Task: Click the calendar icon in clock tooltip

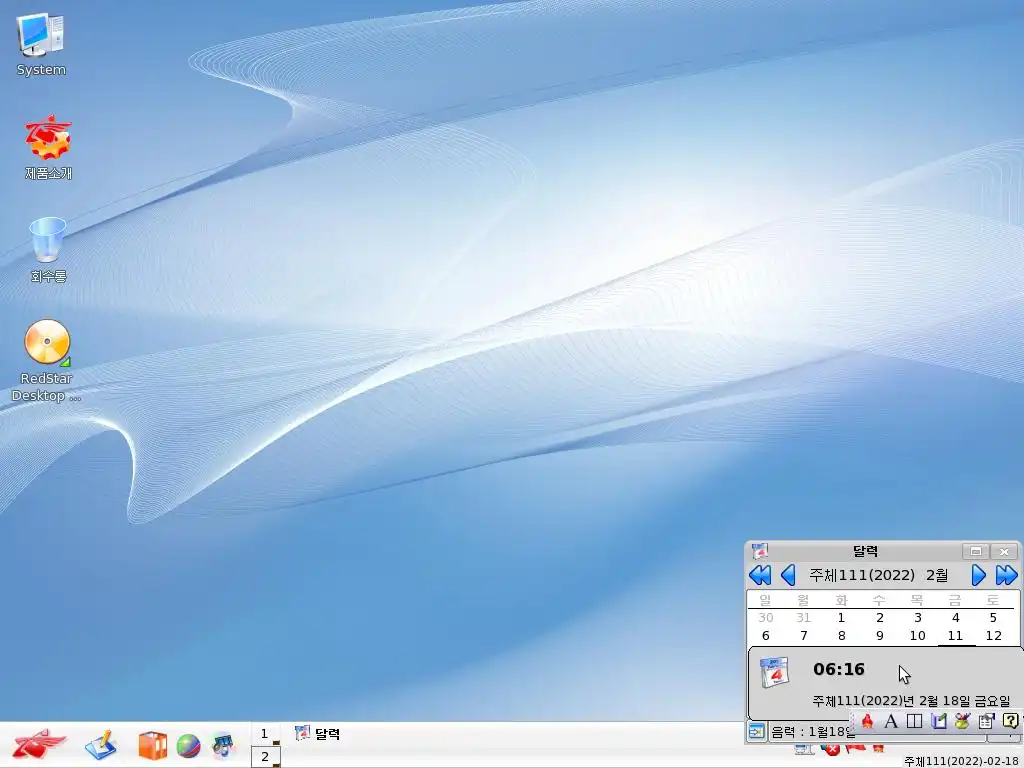Action: click(x=775, y=673)
